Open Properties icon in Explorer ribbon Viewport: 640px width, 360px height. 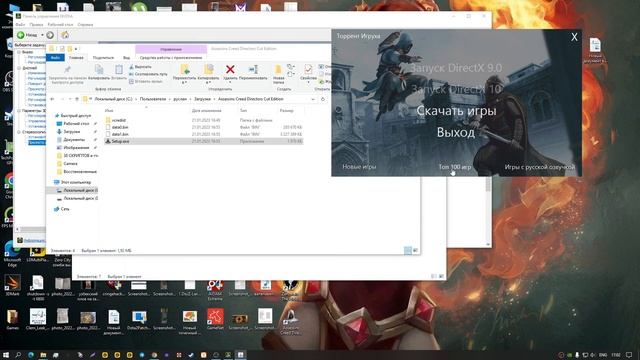[308, 69]
